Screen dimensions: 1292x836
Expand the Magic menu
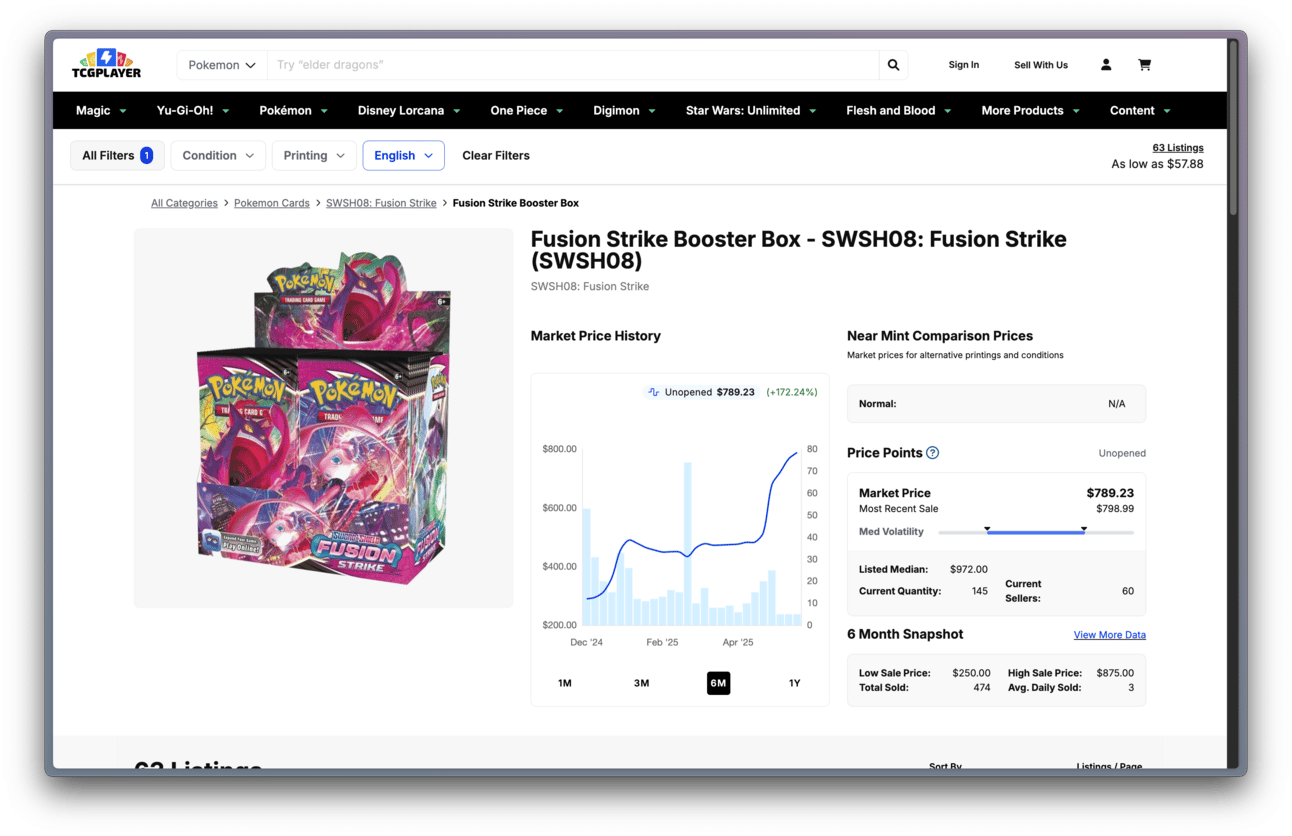tap(101, 111)
